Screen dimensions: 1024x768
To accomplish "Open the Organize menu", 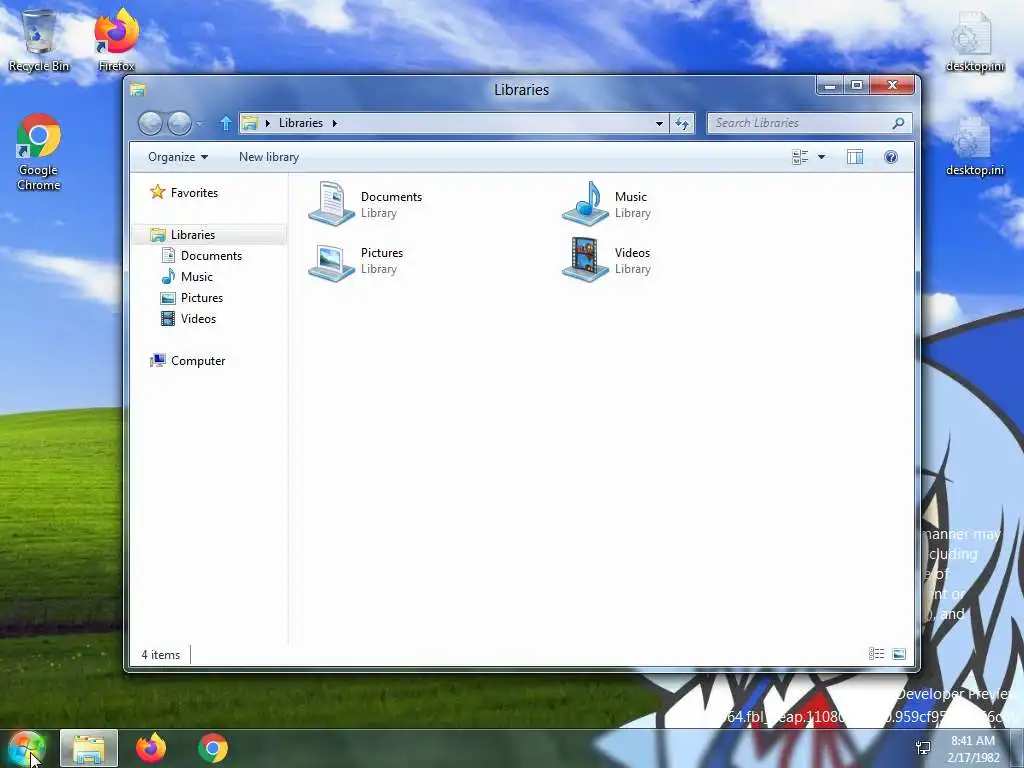I will click(x=178, y=157).
